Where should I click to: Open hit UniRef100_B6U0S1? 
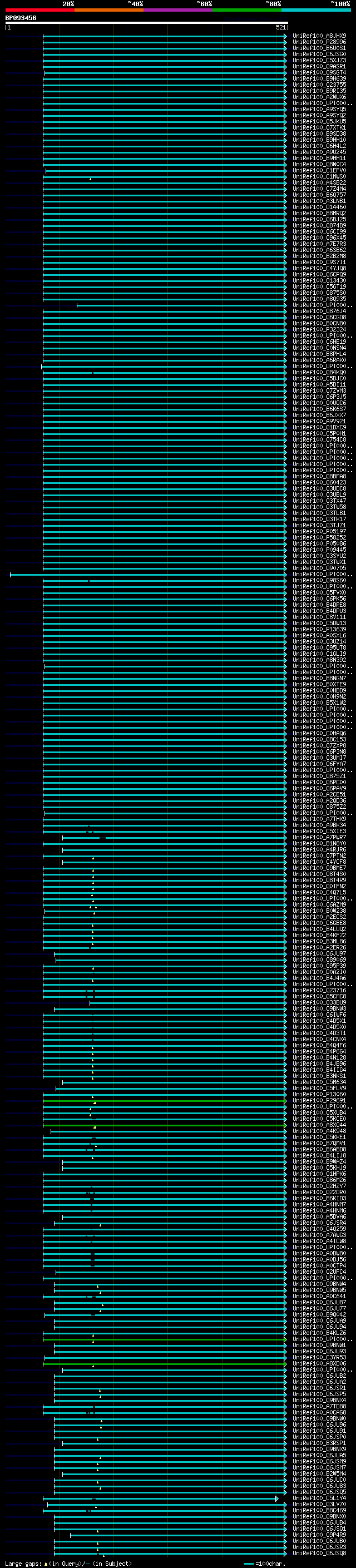319,48
